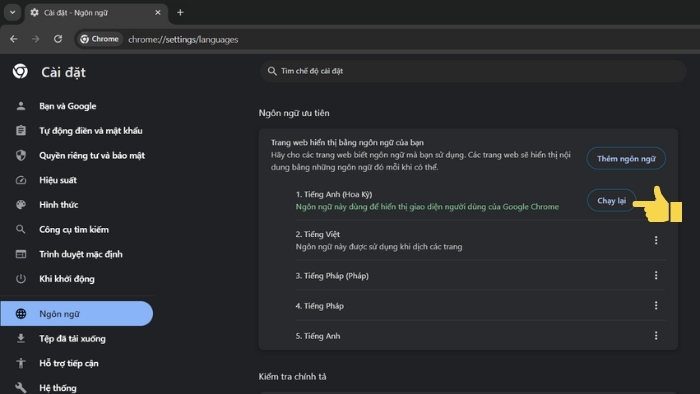Open the tab search dropdown arrow
Screen dimensions: 700x394
[x=12, y=12]
